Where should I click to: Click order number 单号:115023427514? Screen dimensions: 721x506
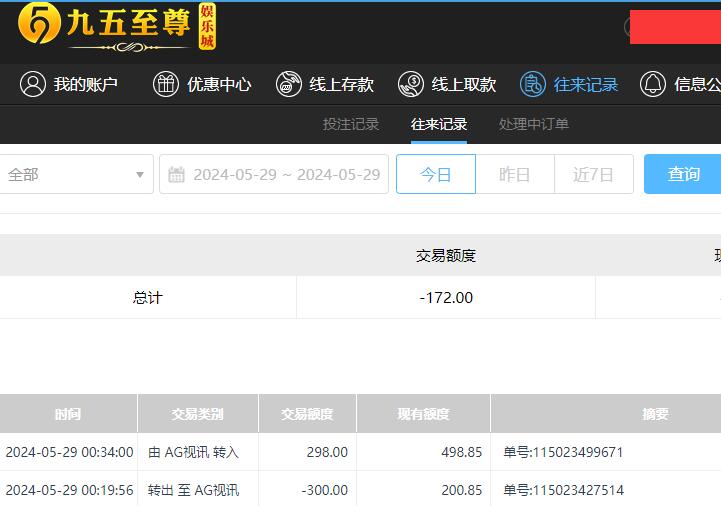click(x=564, y=490)
